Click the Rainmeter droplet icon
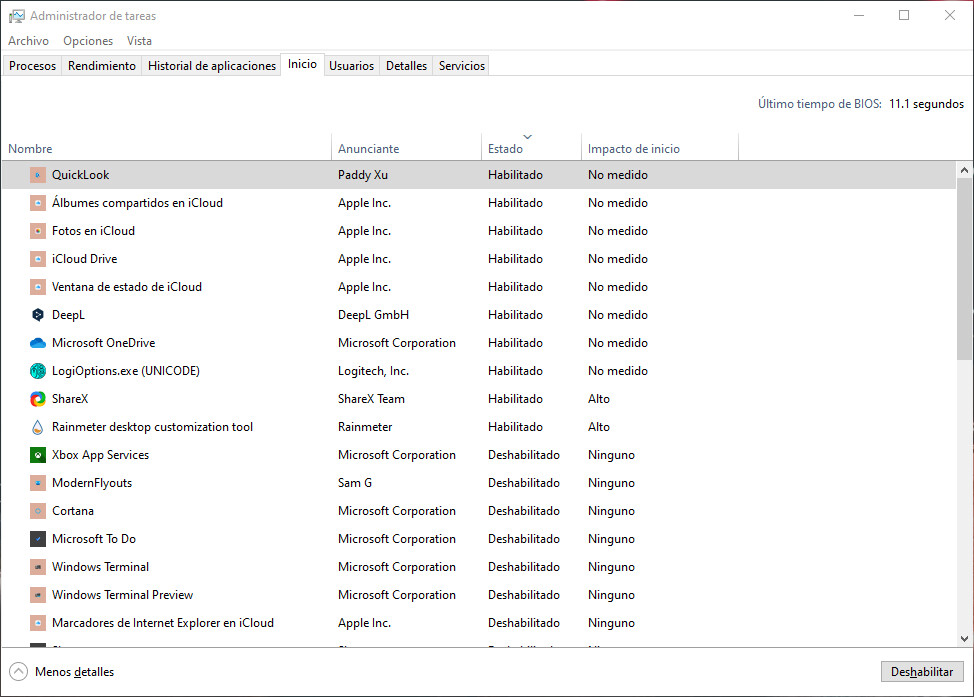 (38, 427)
